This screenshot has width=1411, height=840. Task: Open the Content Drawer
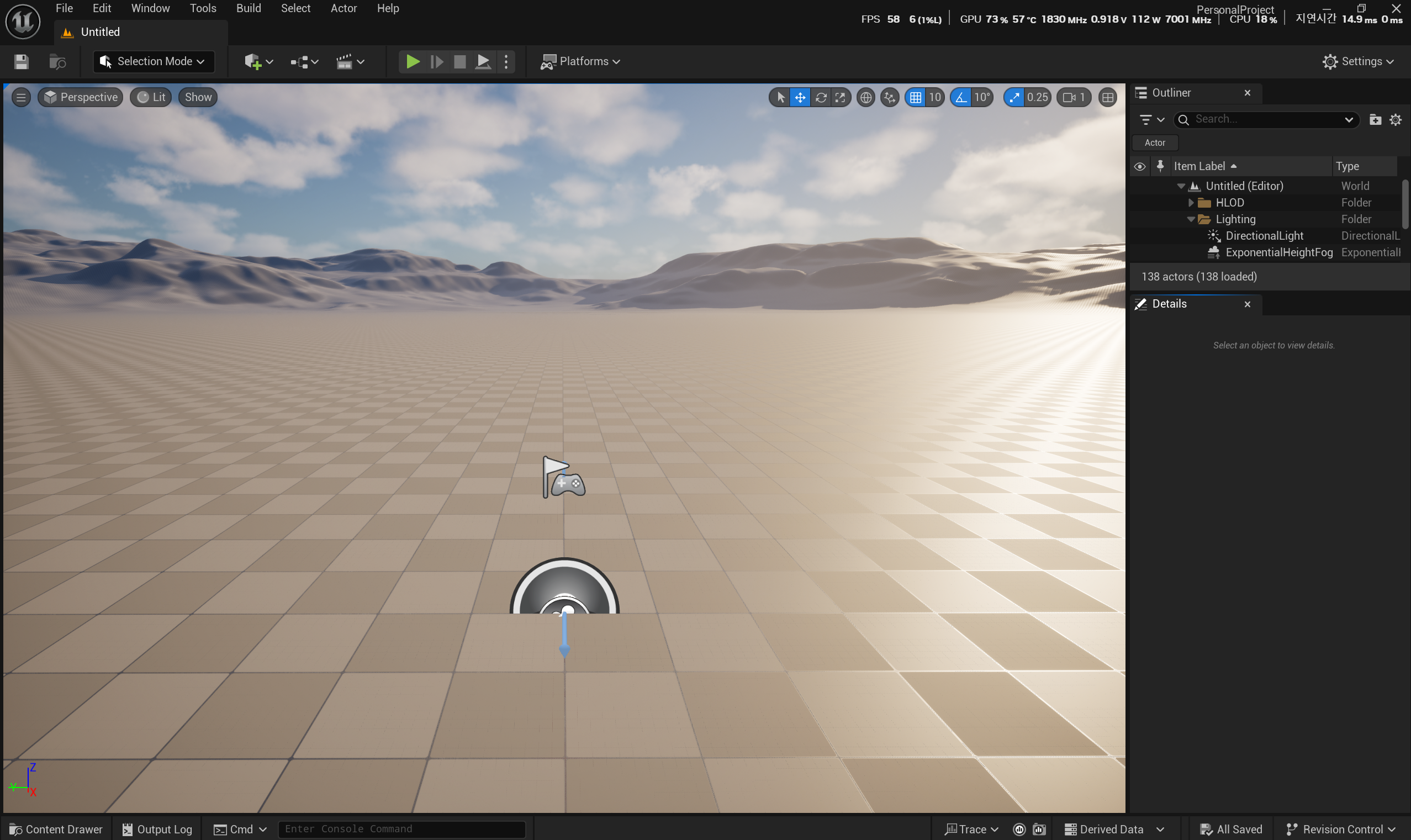pos(56,829)
